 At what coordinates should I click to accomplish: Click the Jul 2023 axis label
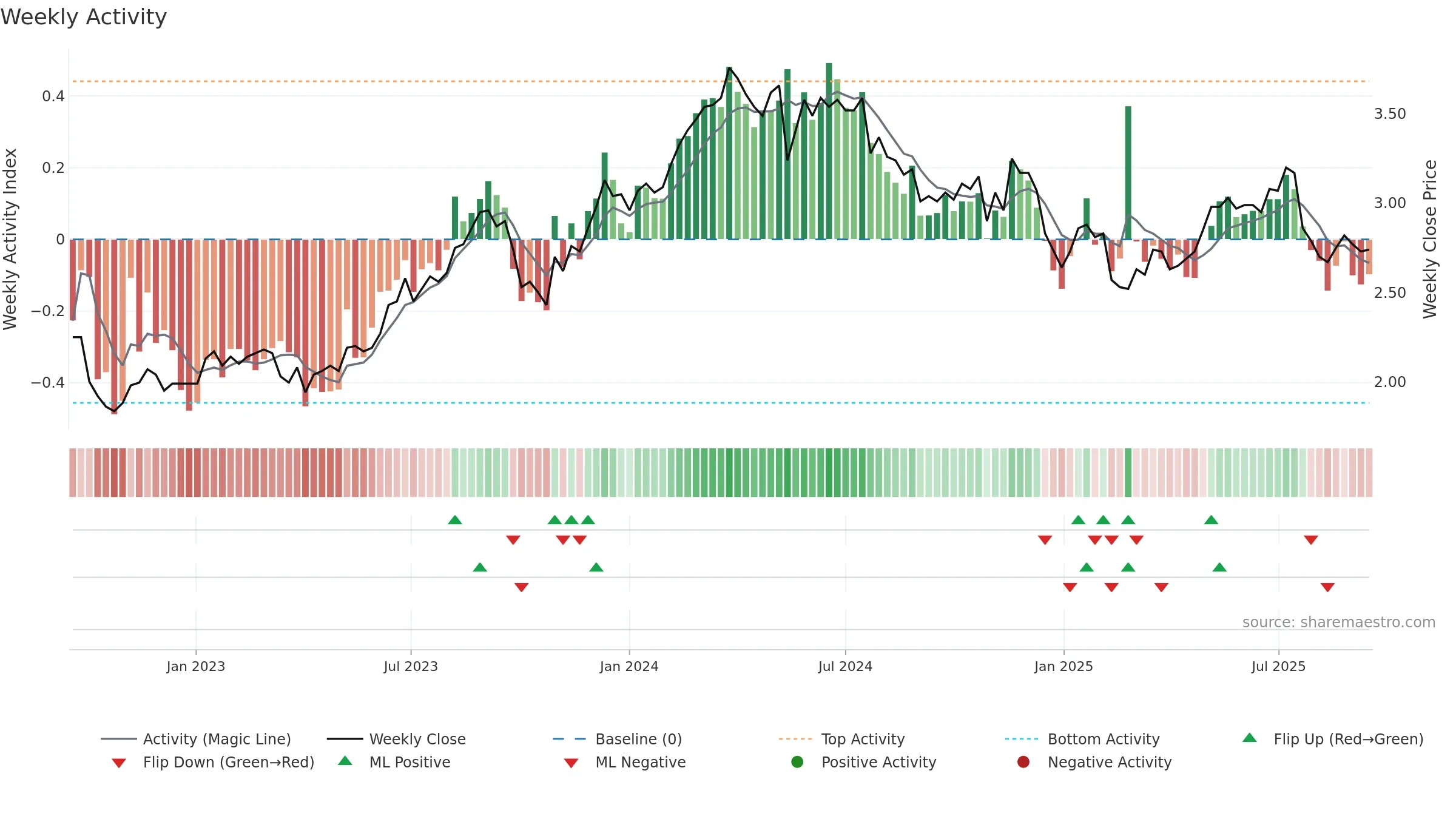[411, 666]
